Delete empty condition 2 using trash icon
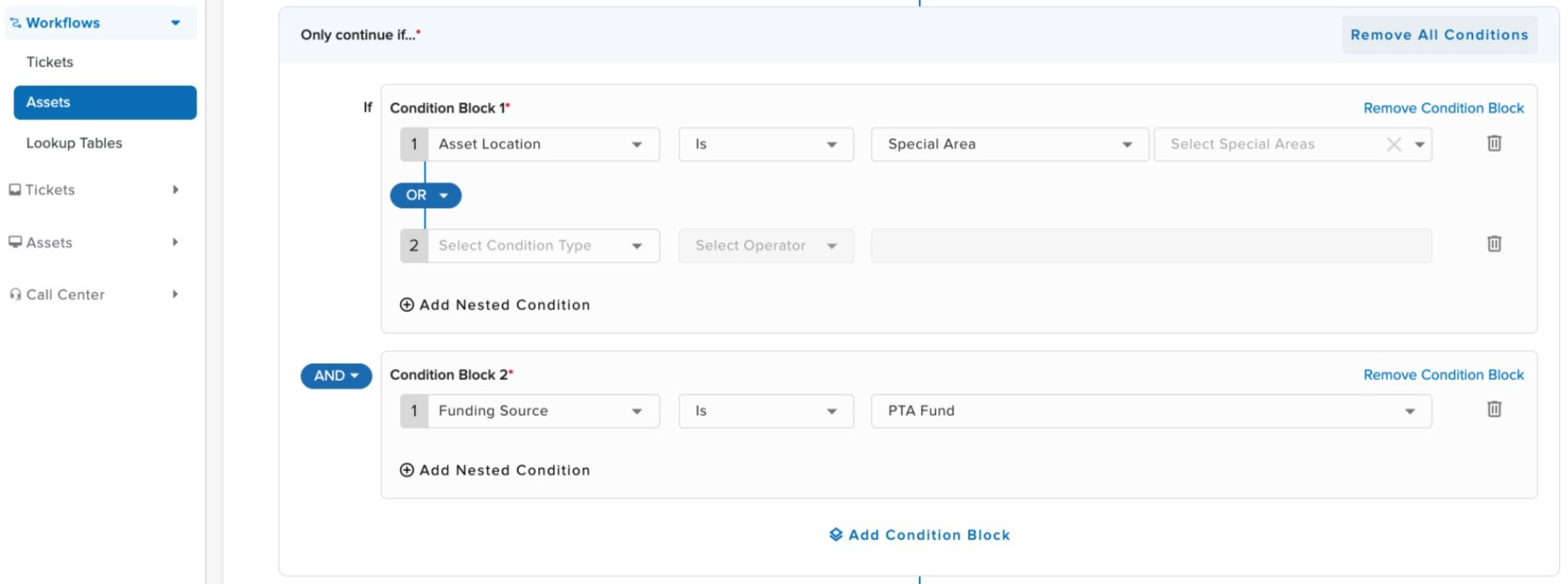Viewport: 1568px width, 584px height. (1493, 244)
